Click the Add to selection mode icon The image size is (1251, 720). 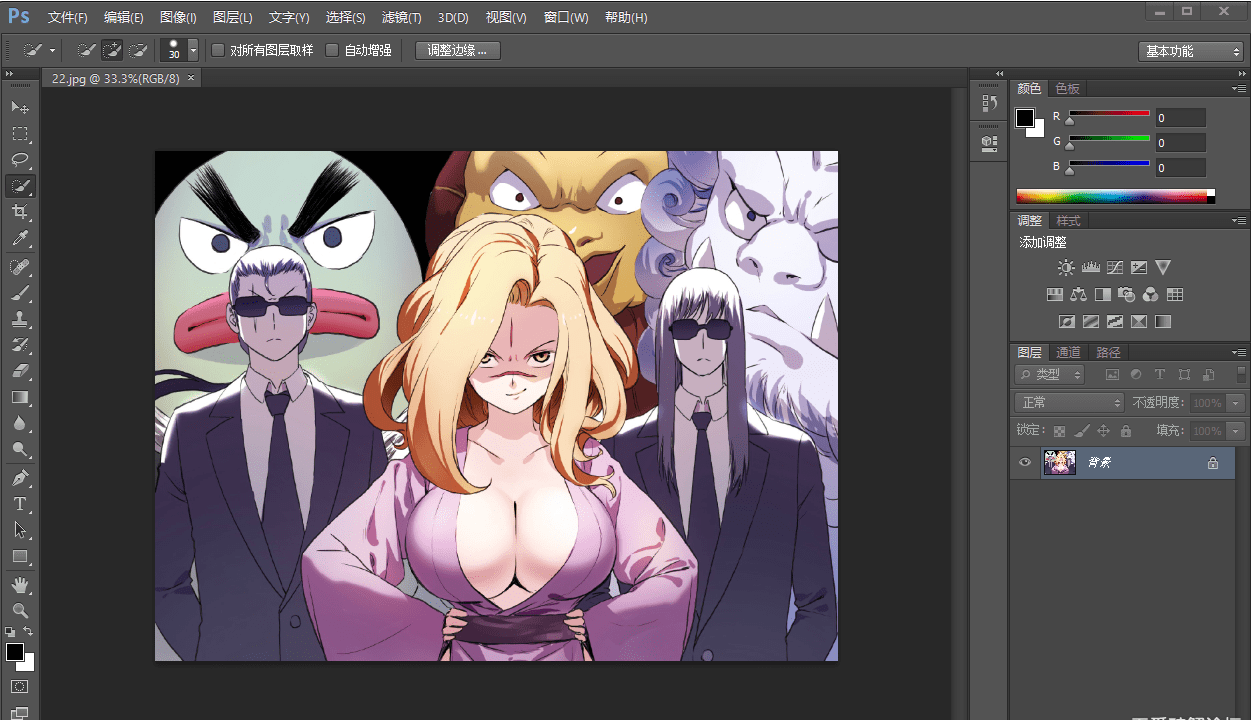[x=112, y=50]
